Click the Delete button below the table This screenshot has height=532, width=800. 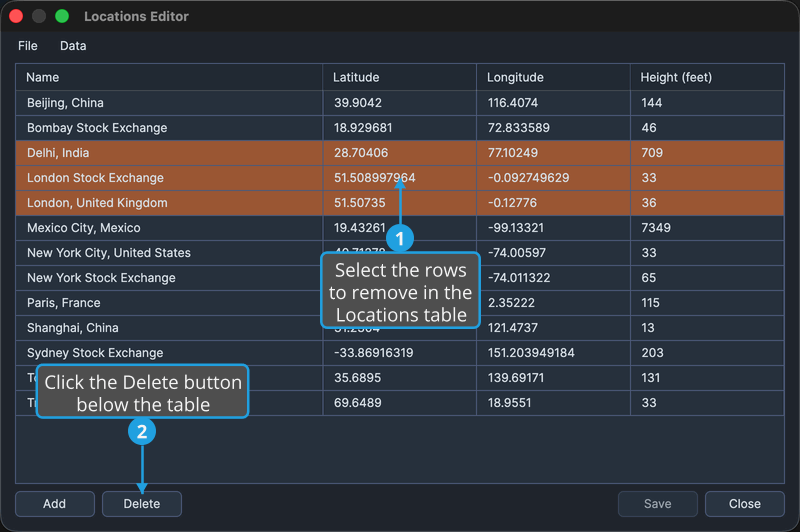[142, 503]
